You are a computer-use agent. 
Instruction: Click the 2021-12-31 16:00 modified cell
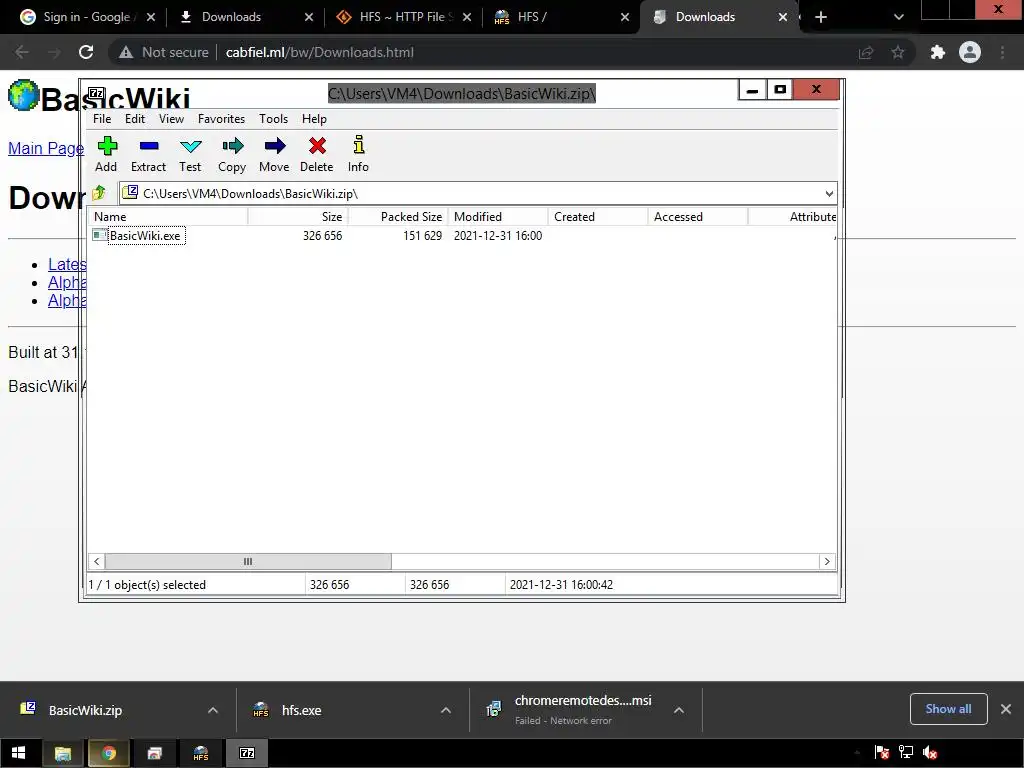pyautogui.click(x=498, y=236)
